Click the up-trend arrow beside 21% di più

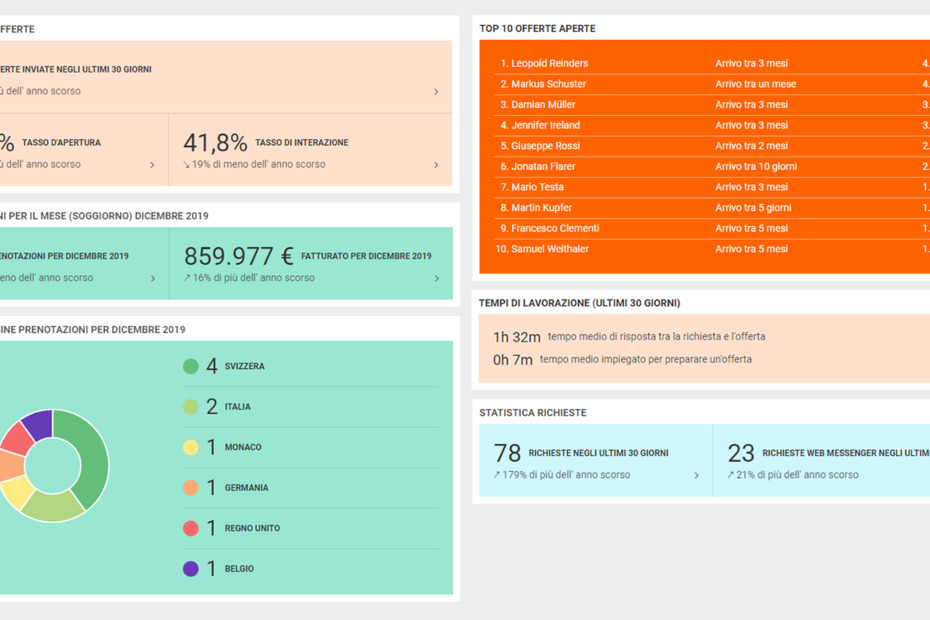coord(731,475)
